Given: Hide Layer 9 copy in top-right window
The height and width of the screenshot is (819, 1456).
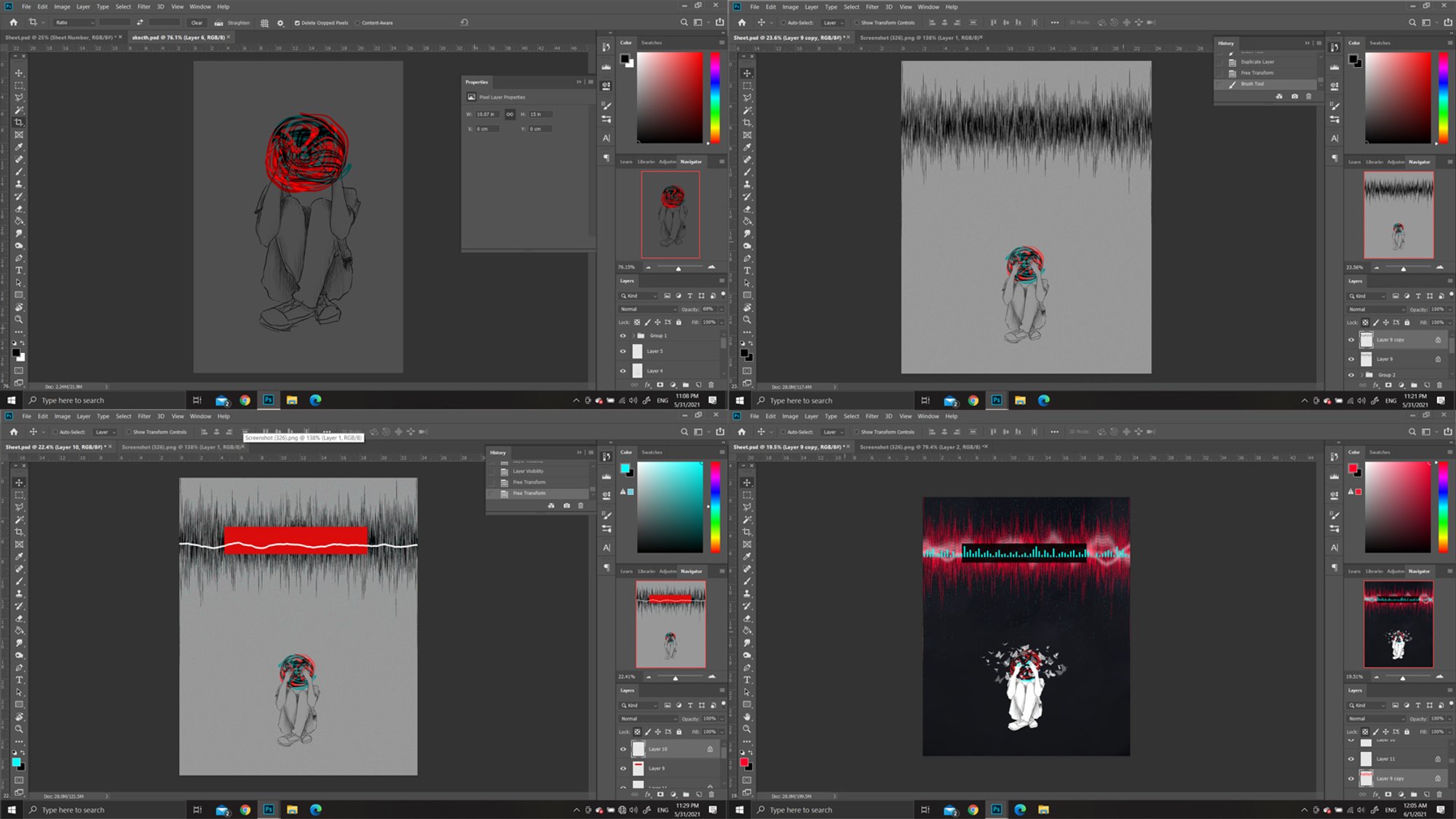Looking at the screenshot, I should coord(1351,340).
